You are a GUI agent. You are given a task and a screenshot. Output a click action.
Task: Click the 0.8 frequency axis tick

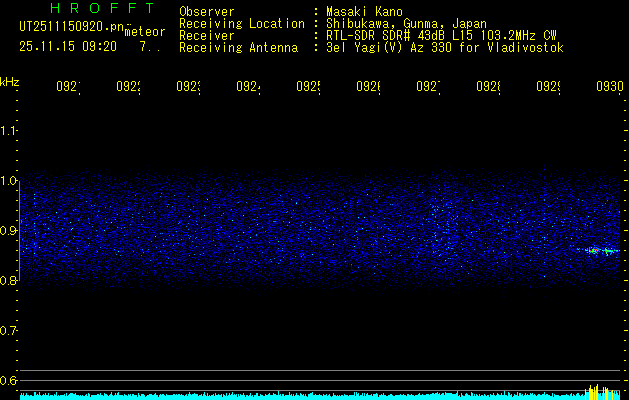point(10,281)
